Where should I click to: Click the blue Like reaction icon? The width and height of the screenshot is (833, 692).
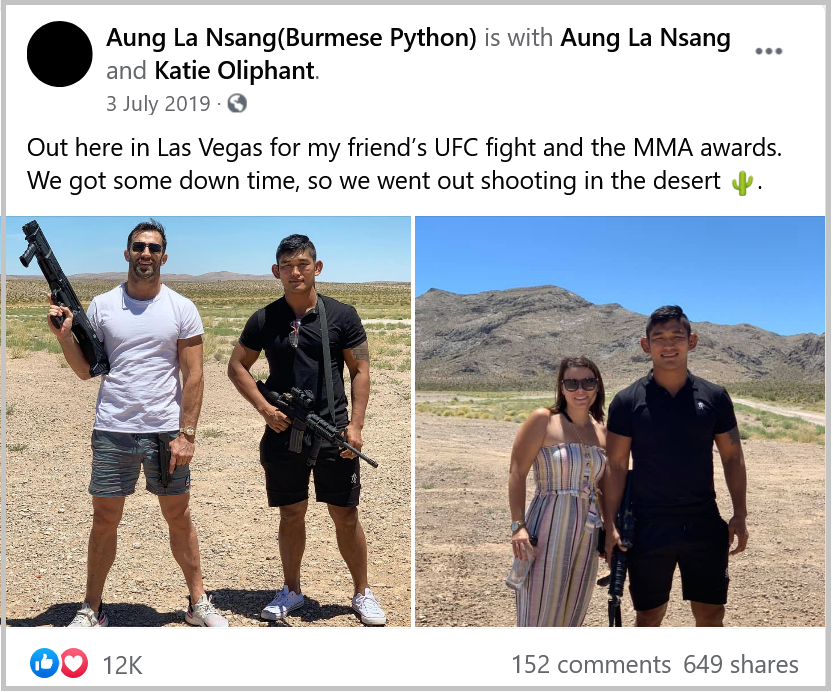(45, 663)
